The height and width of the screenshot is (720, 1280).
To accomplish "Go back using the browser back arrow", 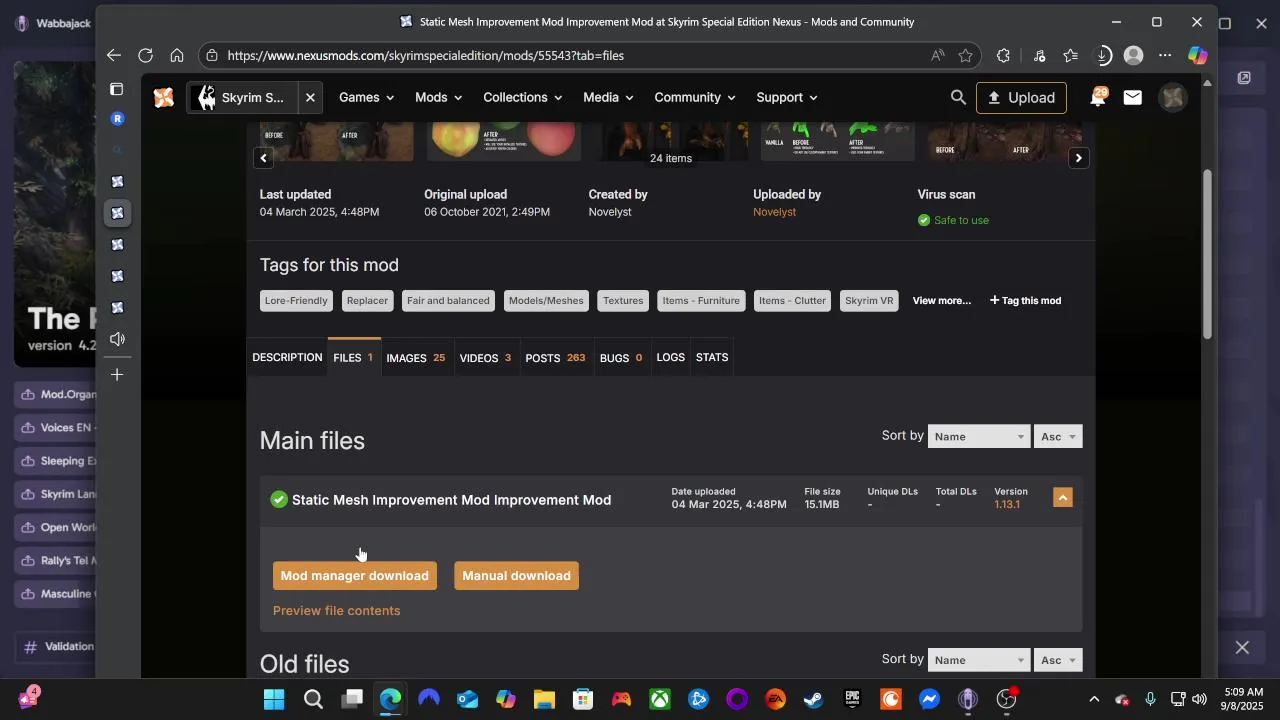I will pos(114,56).
